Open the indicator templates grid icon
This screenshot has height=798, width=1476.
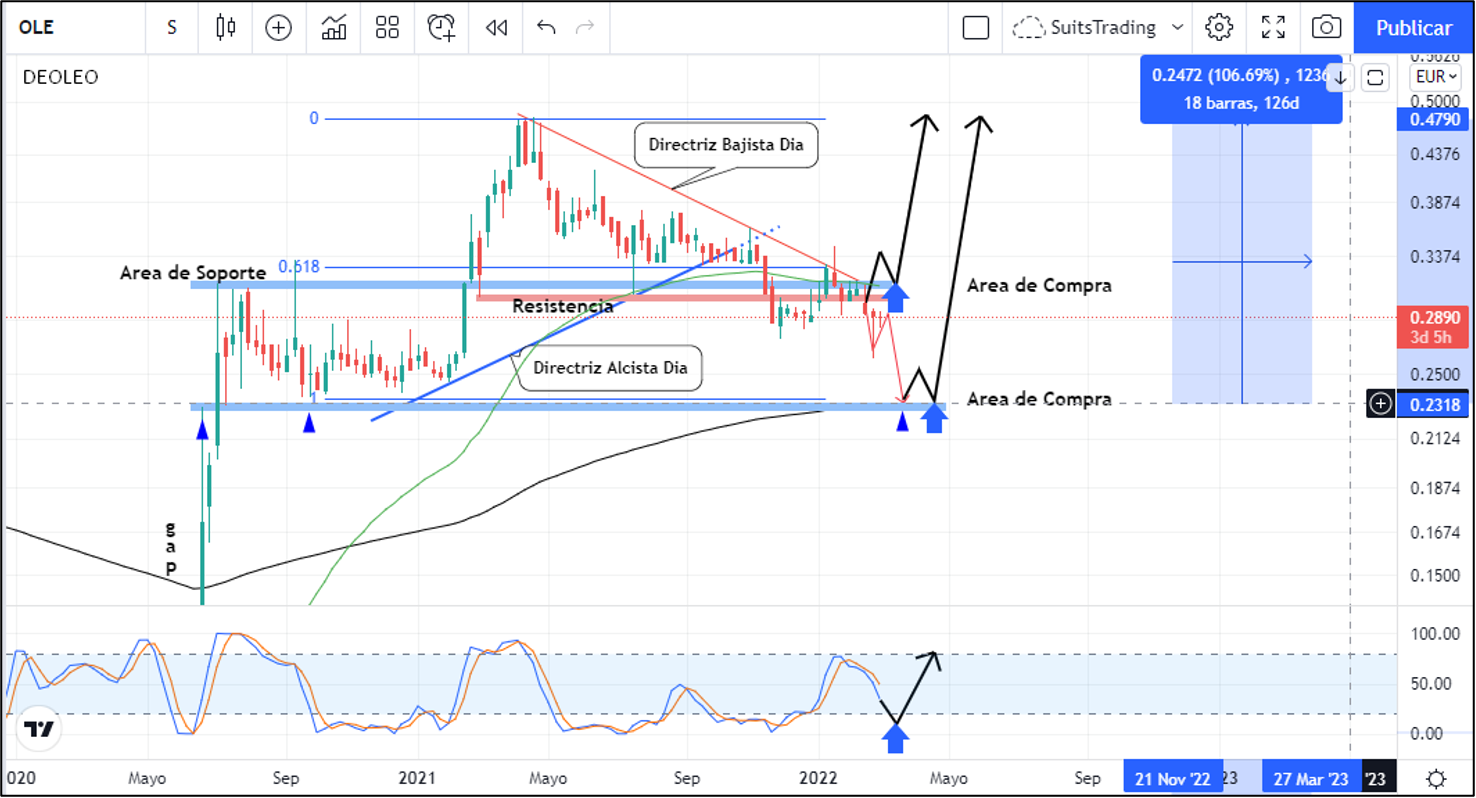pos(387,27)
